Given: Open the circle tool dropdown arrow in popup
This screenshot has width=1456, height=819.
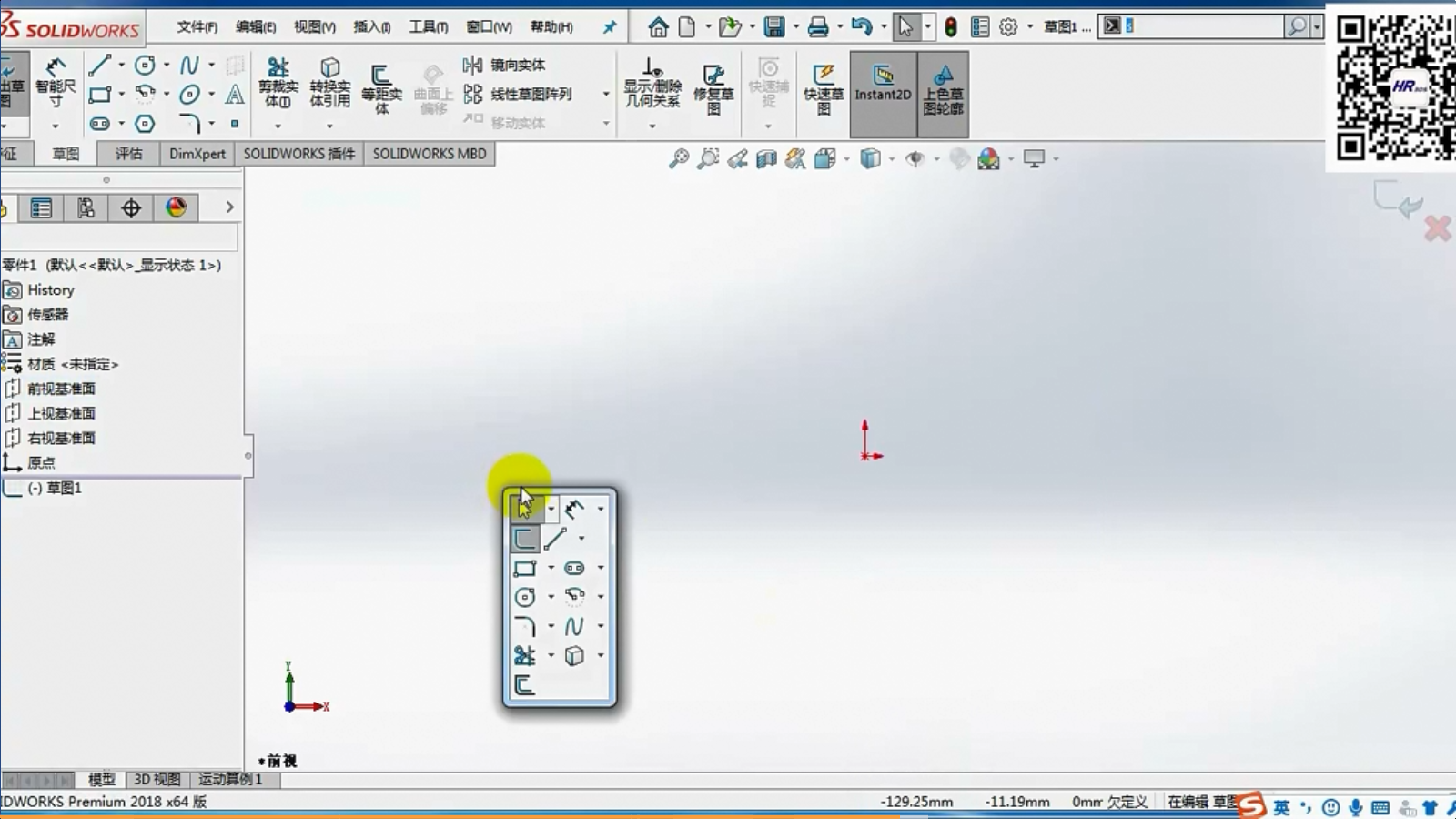Looking at the screenshot, I should (x=551, y=597).
